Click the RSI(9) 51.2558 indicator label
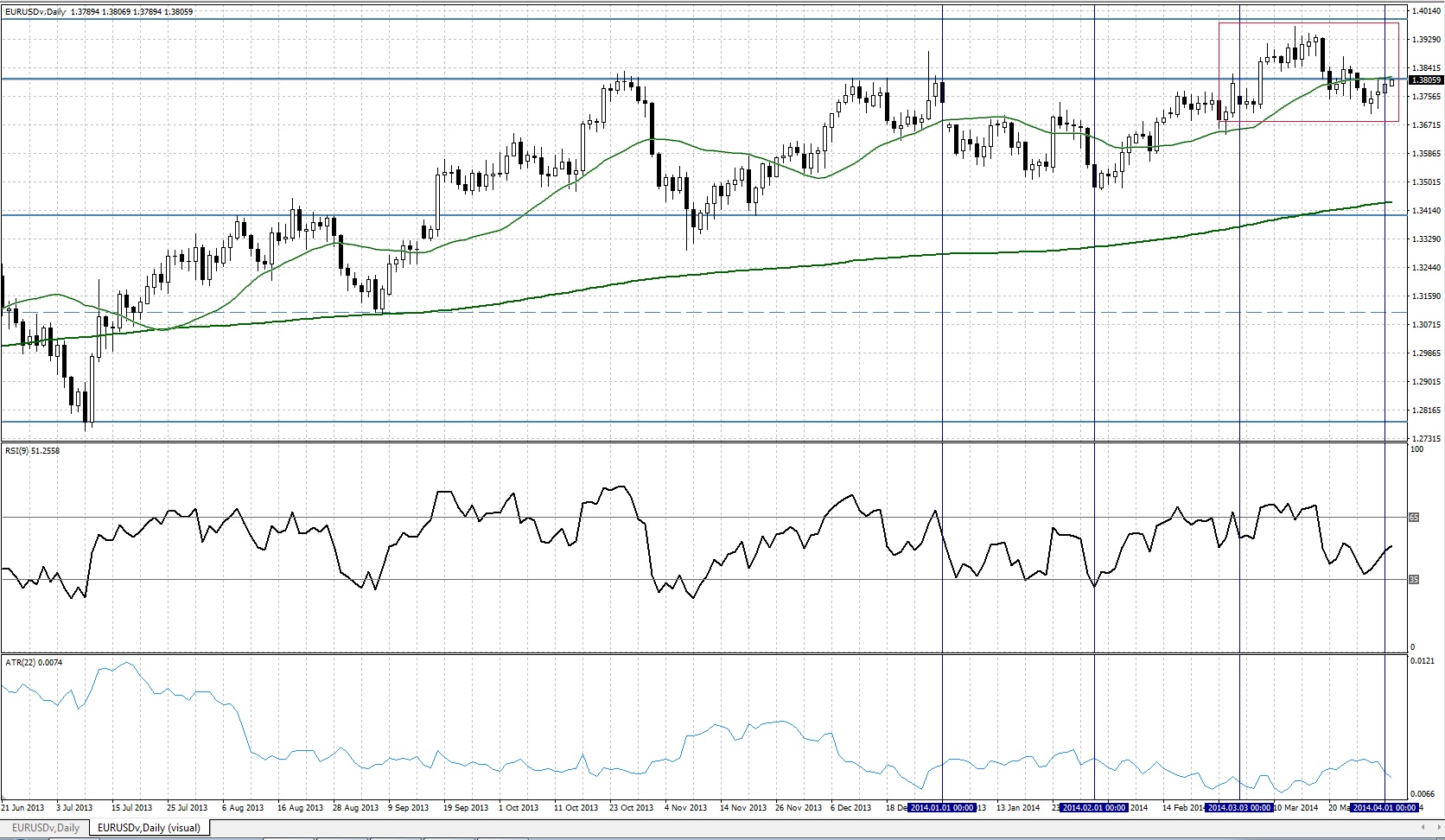This screenshot has height=840, width=1445. pyautogui.click(x=33, y=451)
